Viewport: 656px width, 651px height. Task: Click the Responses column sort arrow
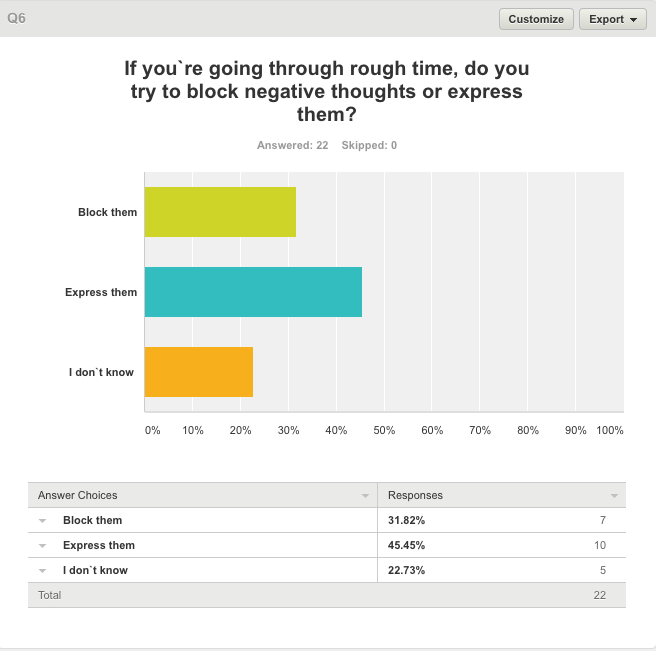coord(613,496)
